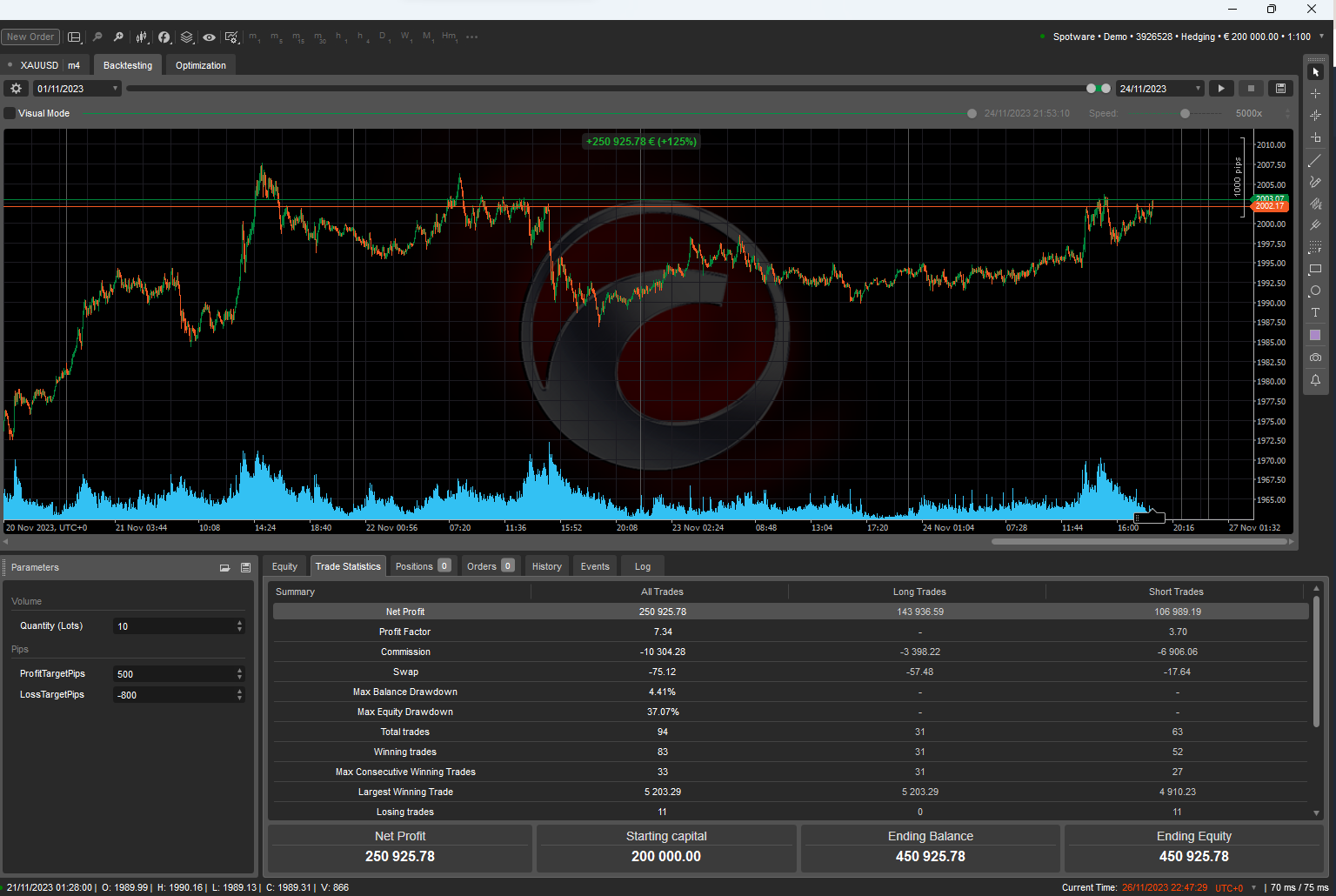Select the market snapshot crosshair tool
The height and width of the screenshot is (896, 1336).
[x=1315, y=115]
